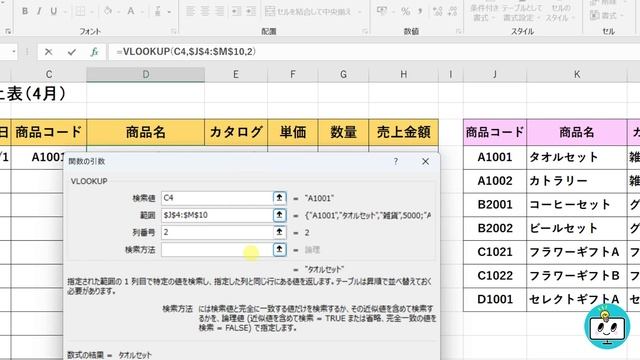
Task: Select column D header
Action: 146,75
